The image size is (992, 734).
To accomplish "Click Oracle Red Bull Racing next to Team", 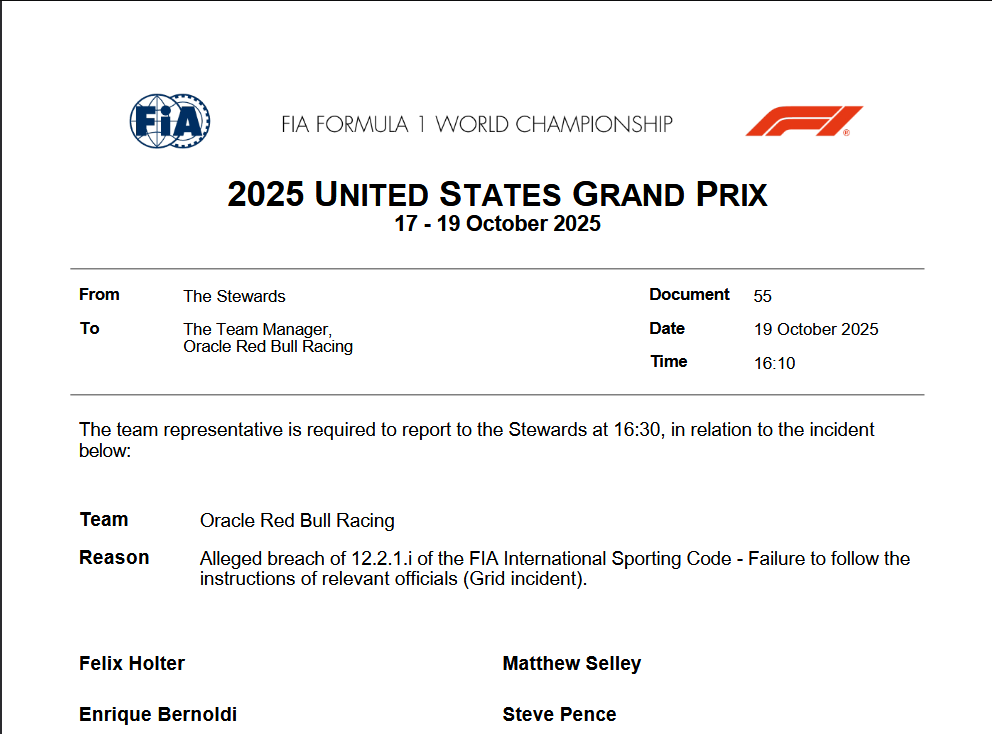I will point(297,521).
